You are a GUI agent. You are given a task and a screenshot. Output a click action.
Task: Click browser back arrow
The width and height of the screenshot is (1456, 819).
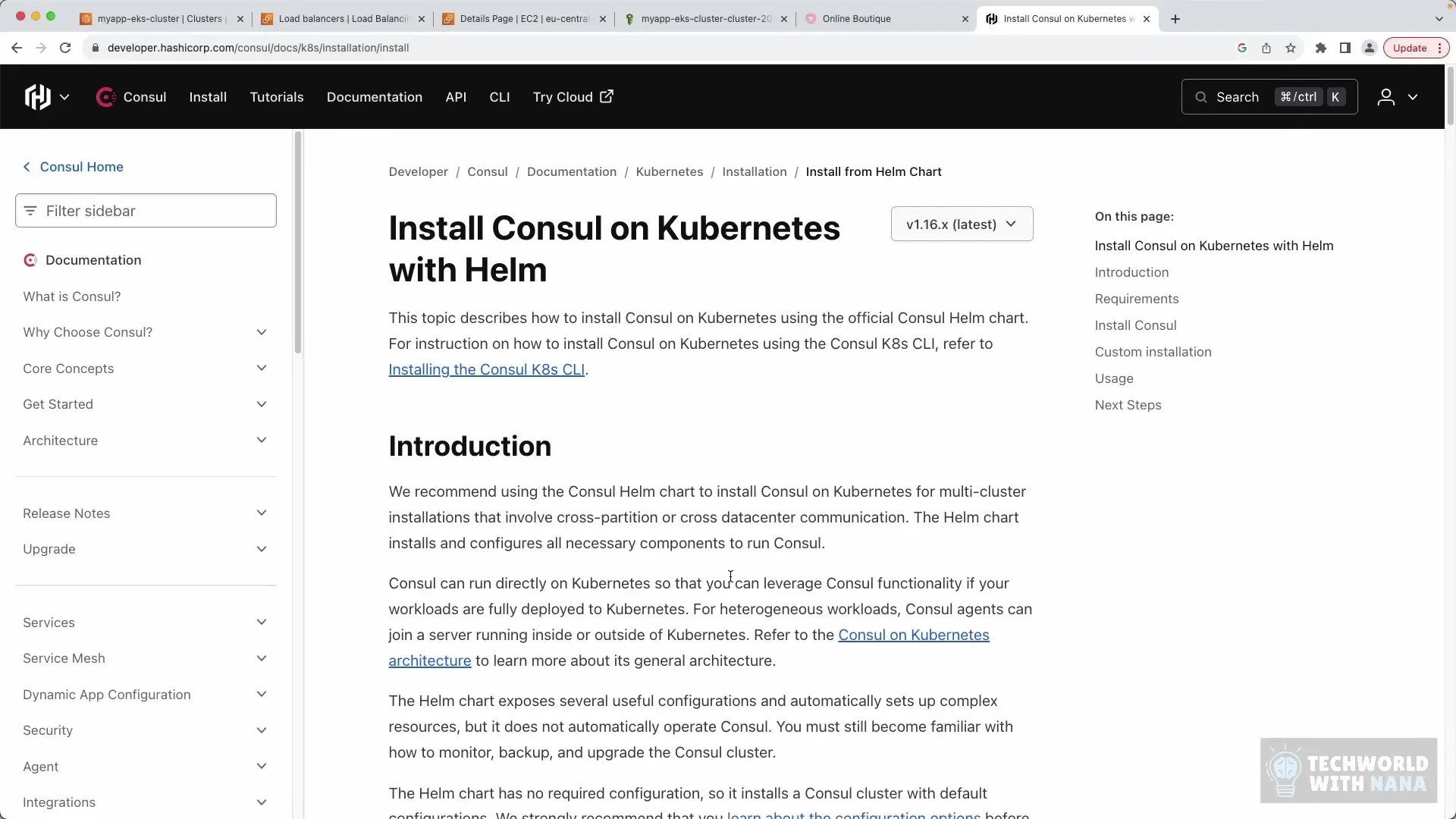pyautogui.click(x=17, y=48)
